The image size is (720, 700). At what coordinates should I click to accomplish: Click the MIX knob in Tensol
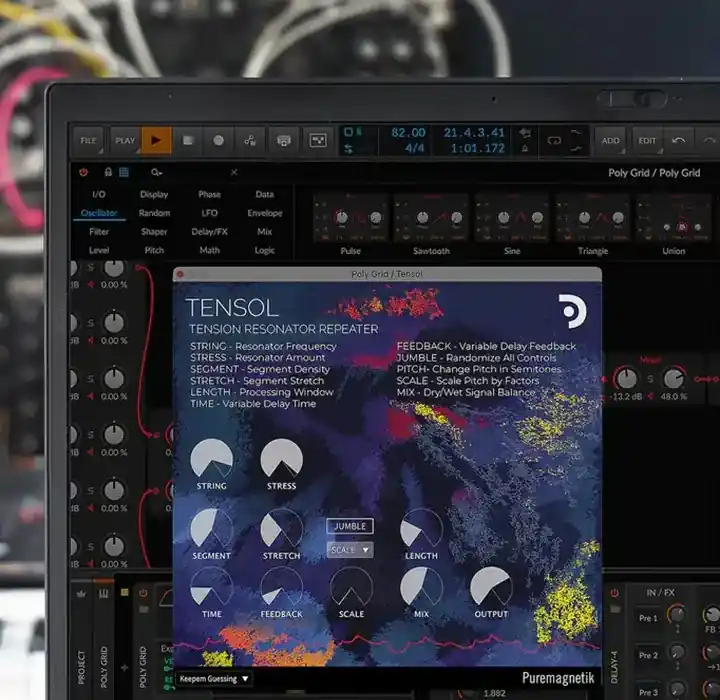pyautogui.click(x=421, y=587)
